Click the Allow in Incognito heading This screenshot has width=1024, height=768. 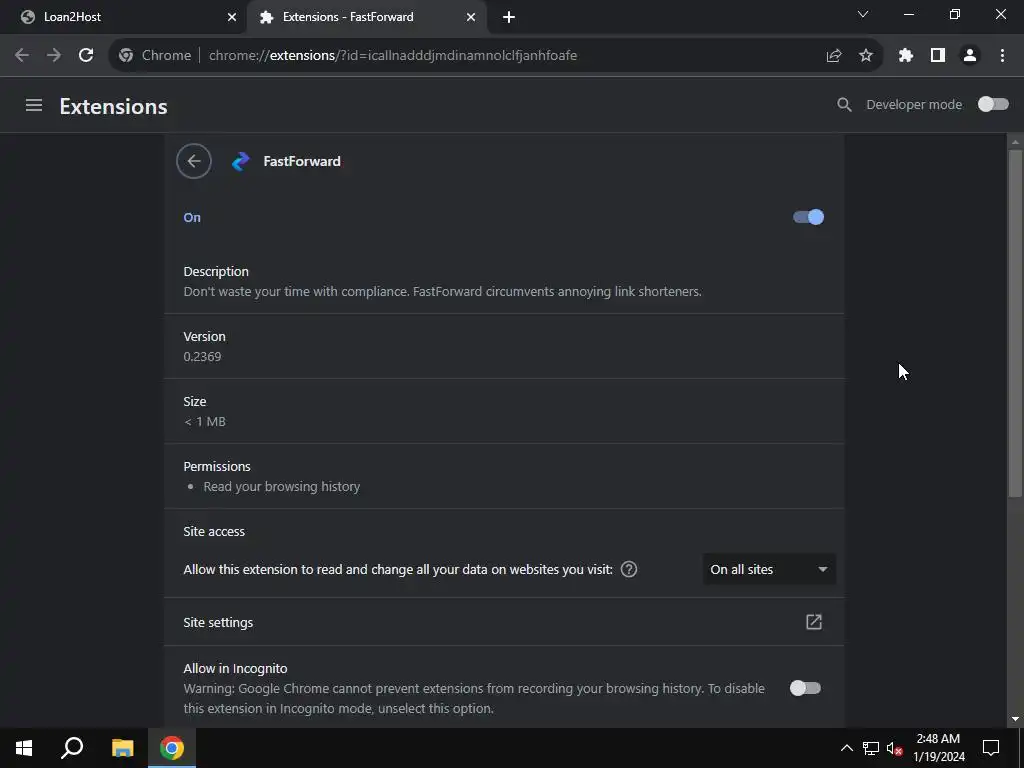[235, 668]
